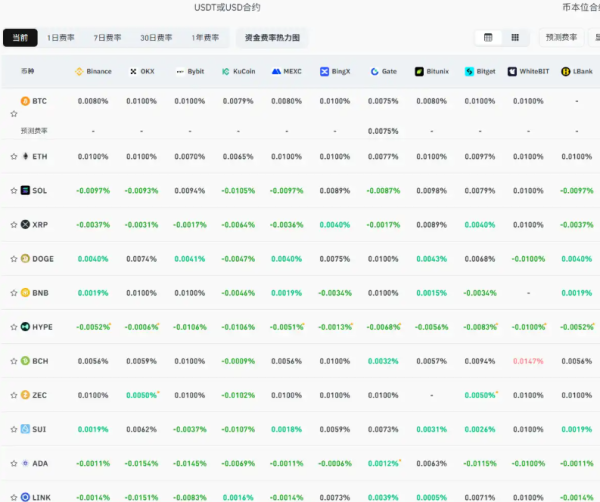Toggle the star next to SOL
The width and height of the screenshot is (600, 502).
click(14, 191)
